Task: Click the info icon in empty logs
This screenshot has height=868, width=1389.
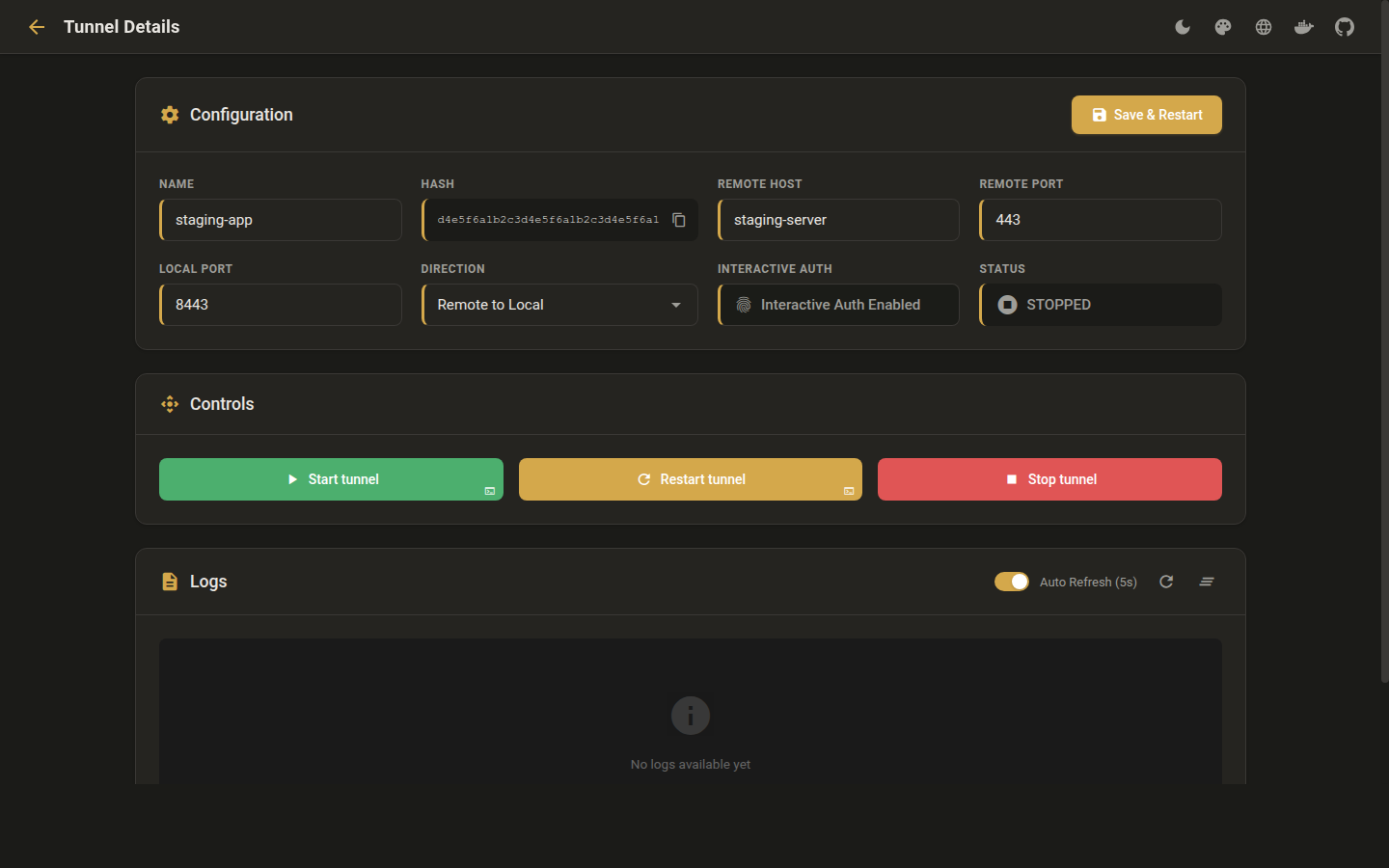Action: click(x=691, y=716)
